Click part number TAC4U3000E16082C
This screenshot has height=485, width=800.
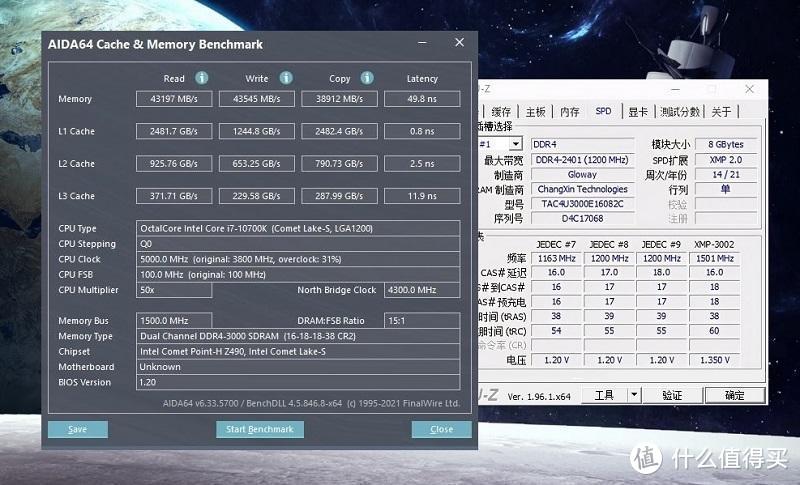click(582, 204)
